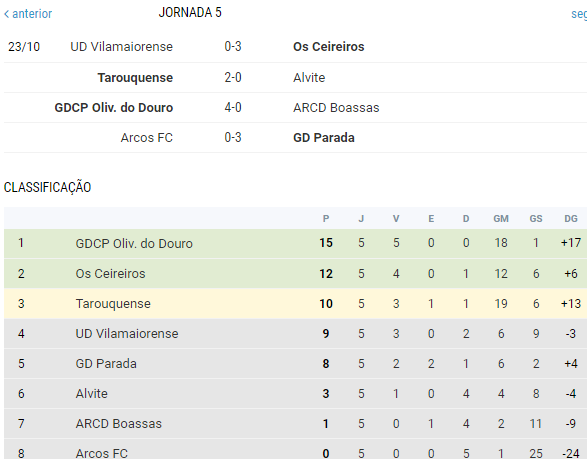Screen dimensions: 587x459
Task: Open the 0-3 Vilamaiorense vs Ceireiros result
Action: (233, 47)
